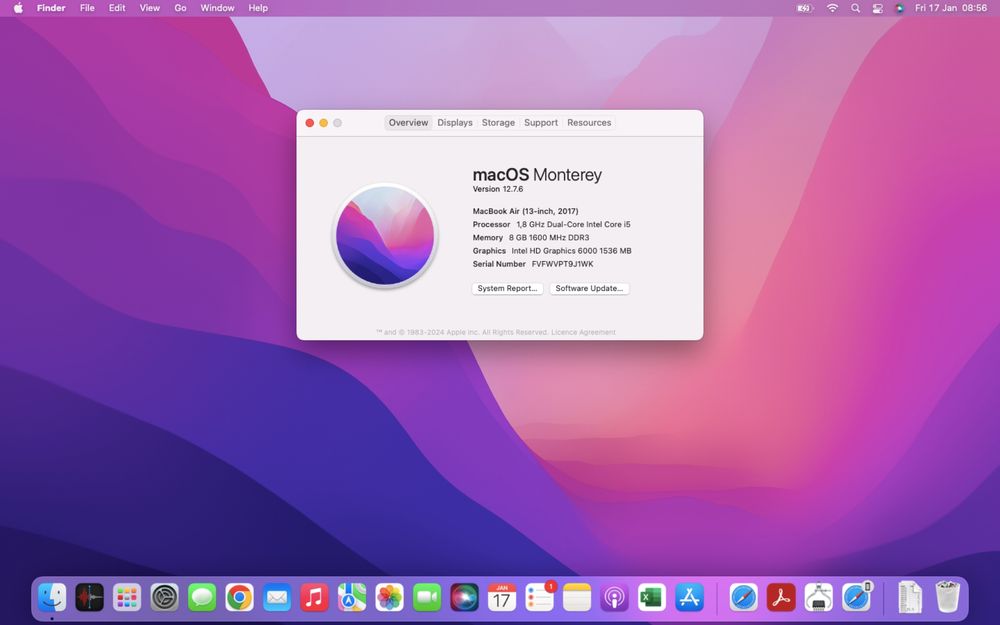This screenshot has width=1000, height=625.
Task: Open Finder from the dock
Action: pos(52,598)
